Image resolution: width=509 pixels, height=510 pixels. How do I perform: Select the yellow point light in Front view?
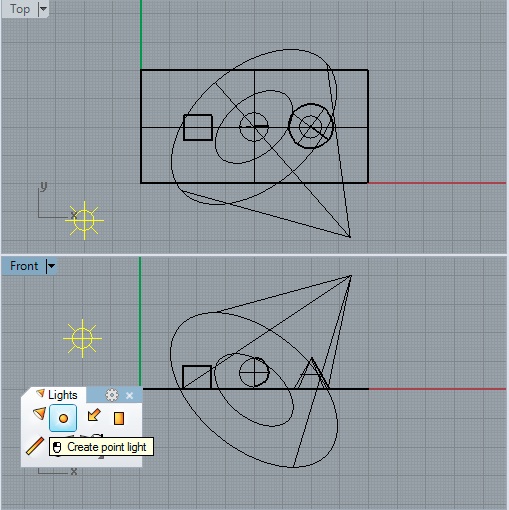click(x=82, y=339)
